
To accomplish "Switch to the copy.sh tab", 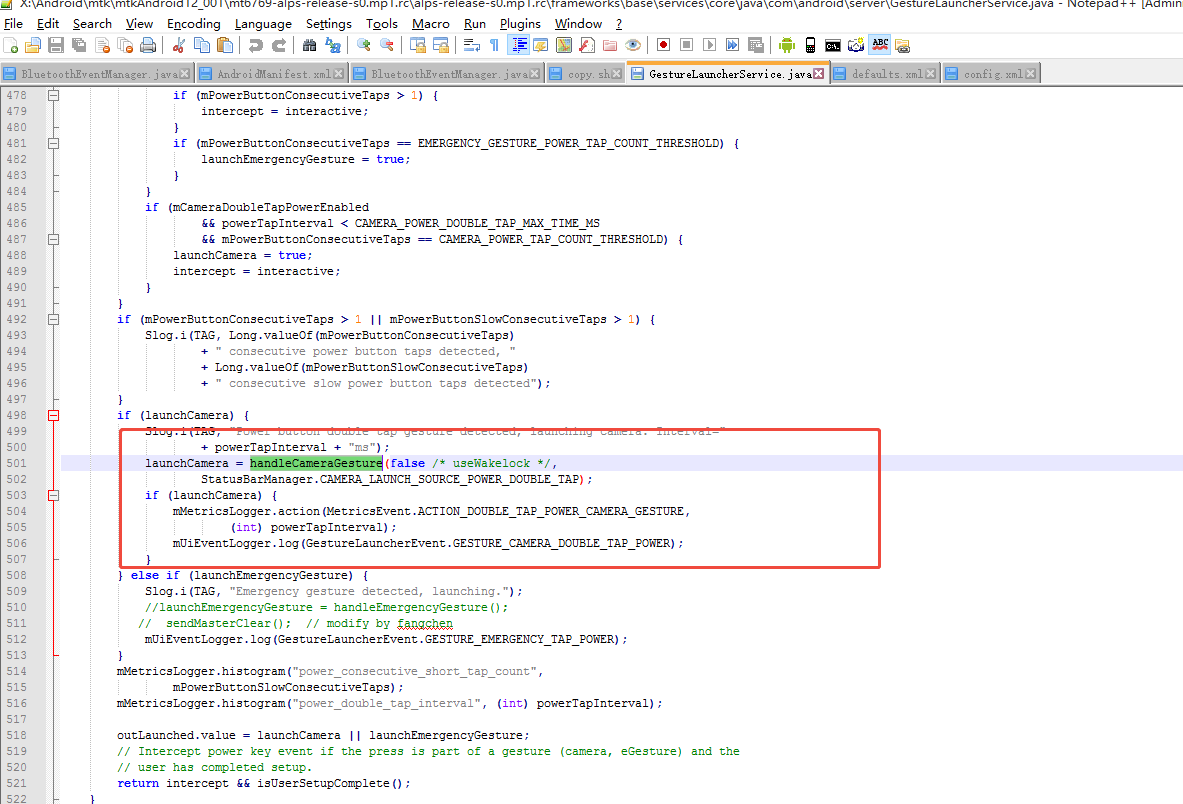I will click(x=585, y=74).
